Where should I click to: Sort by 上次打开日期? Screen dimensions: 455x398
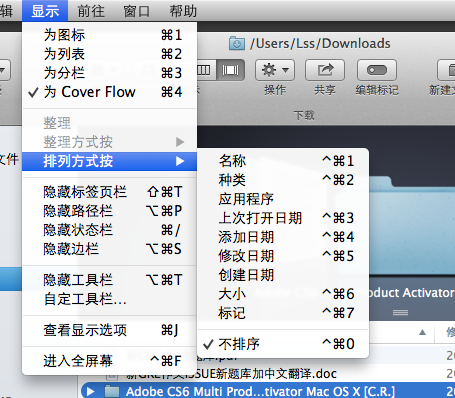[x=283, y=218]
